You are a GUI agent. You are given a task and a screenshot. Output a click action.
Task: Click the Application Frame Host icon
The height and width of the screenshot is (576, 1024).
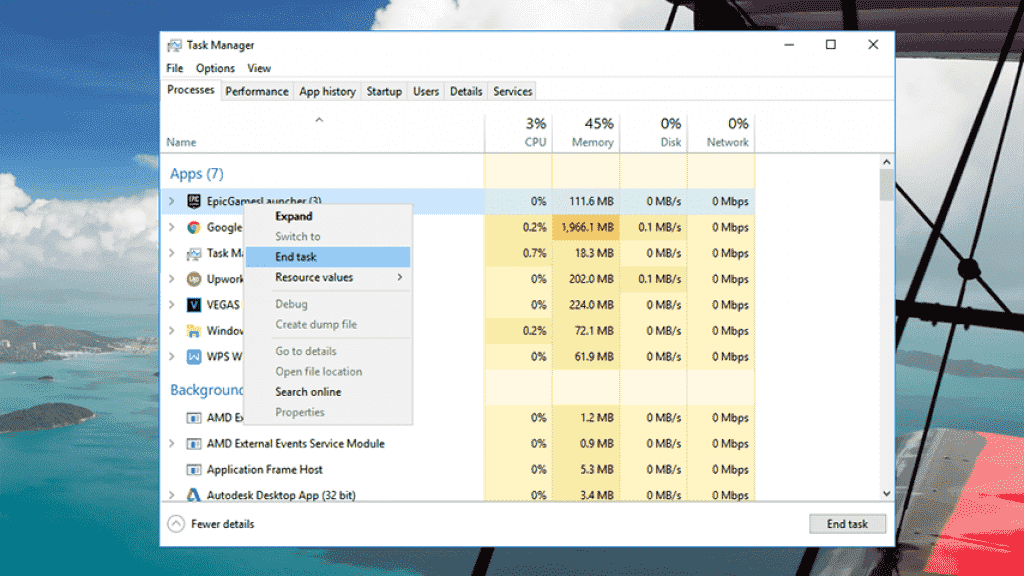(193, 469)
